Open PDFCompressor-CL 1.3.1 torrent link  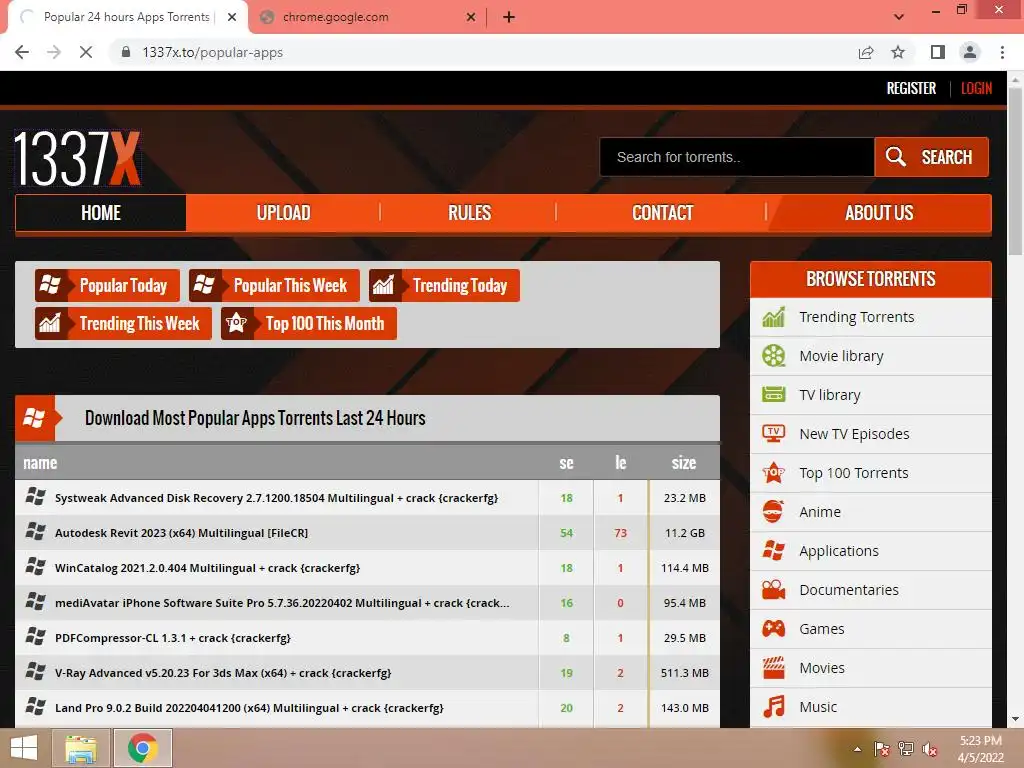(172, 638)
